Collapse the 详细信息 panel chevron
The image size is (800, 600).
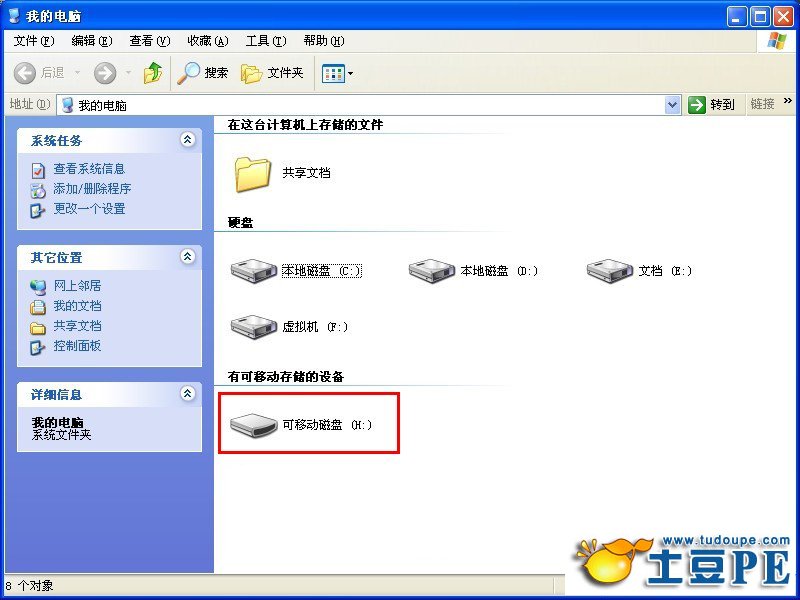188,393
